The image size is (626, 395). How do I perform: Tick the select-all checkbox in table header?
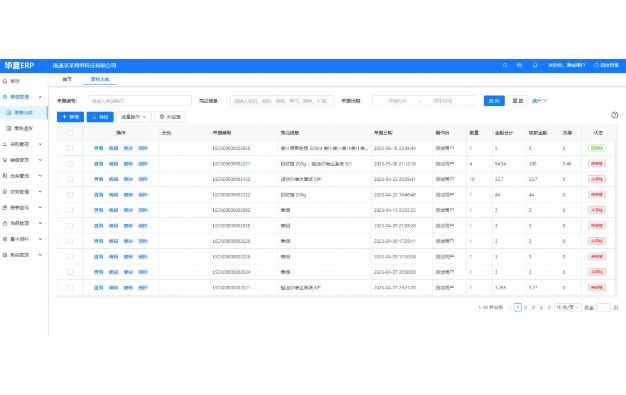tap(70, 133)
